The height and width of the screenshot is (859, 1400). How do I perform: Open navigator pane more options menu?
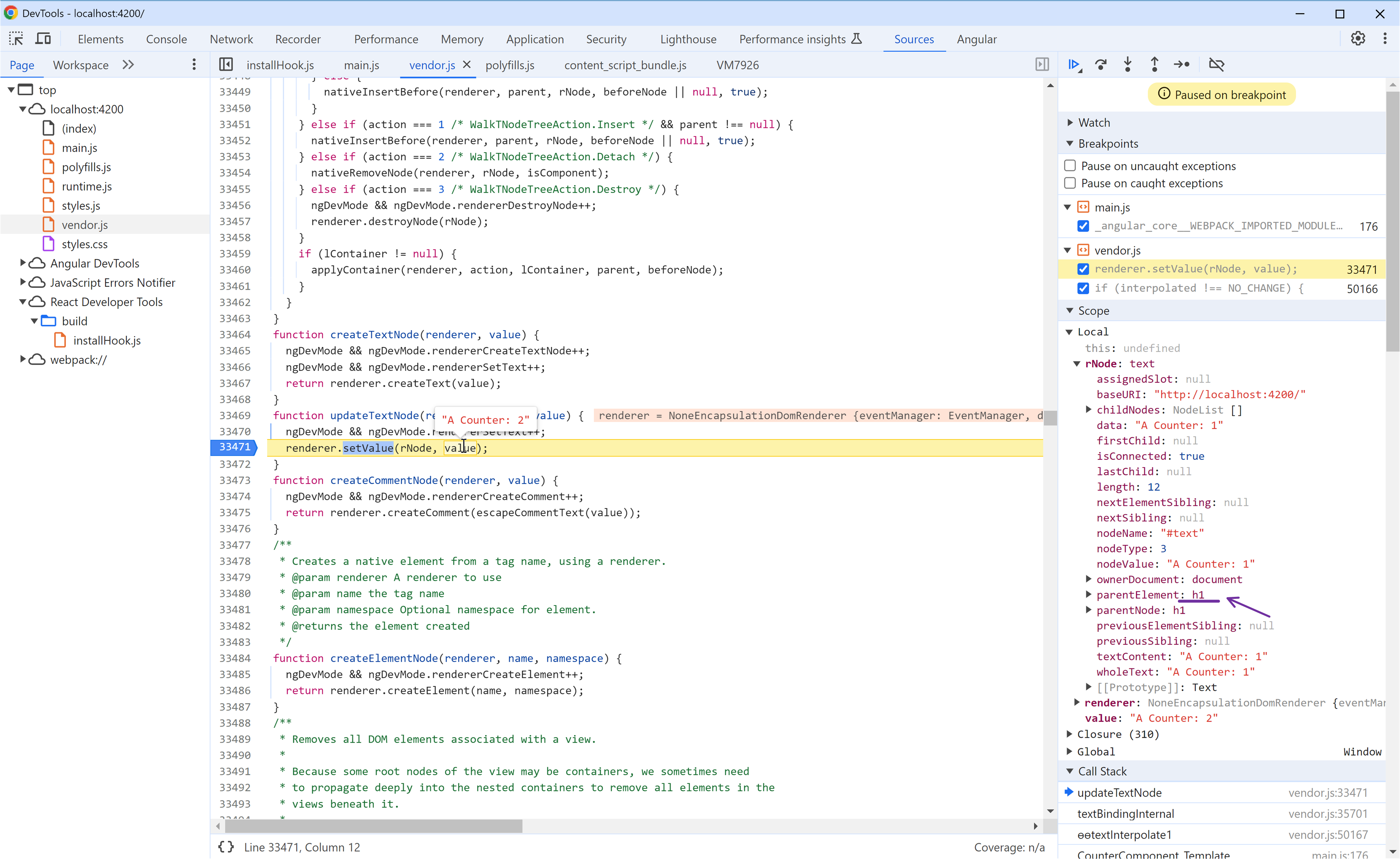[194, 65]
